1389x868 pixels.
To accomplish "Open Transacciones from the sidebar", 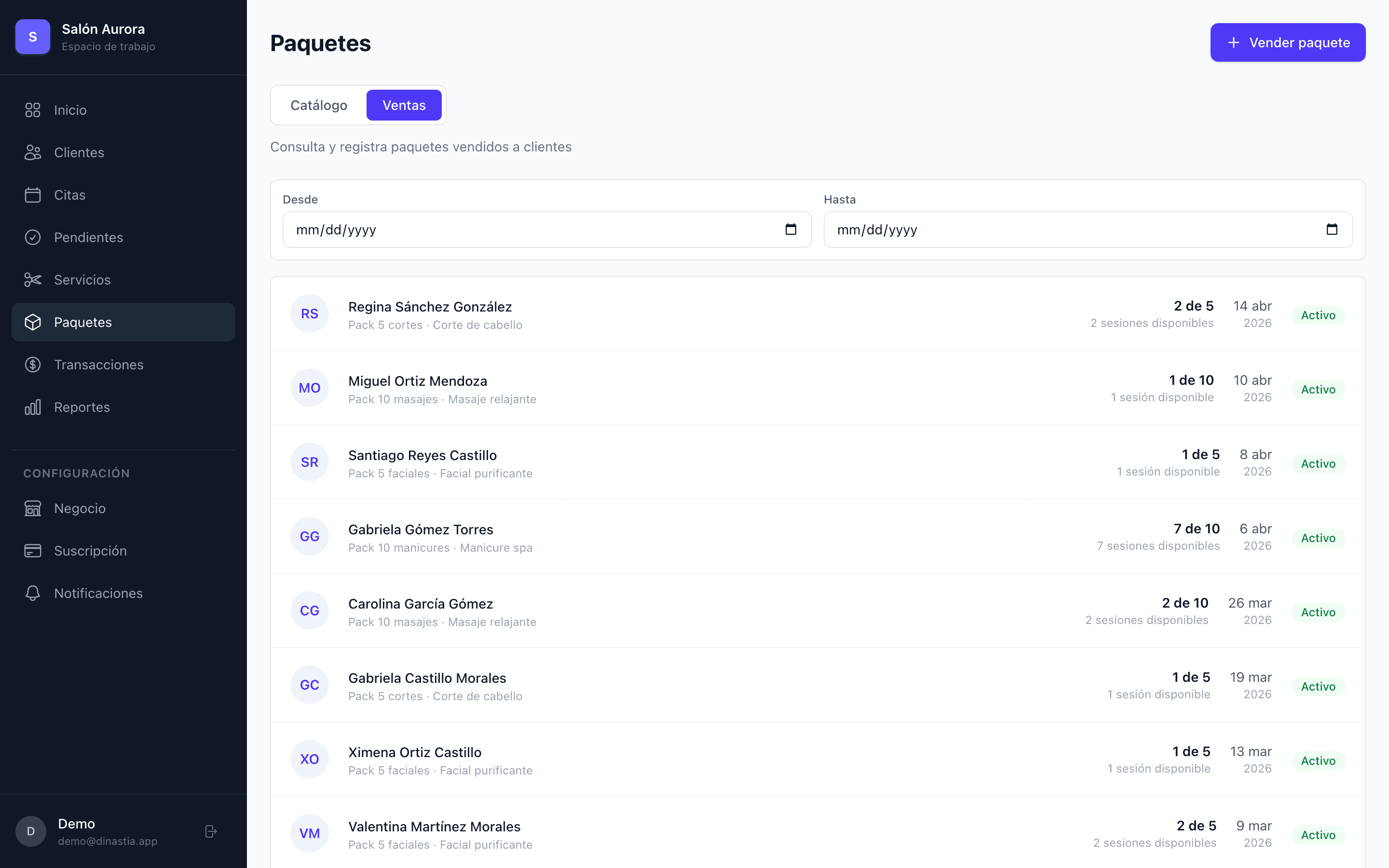I will click(x=123, y=365).
